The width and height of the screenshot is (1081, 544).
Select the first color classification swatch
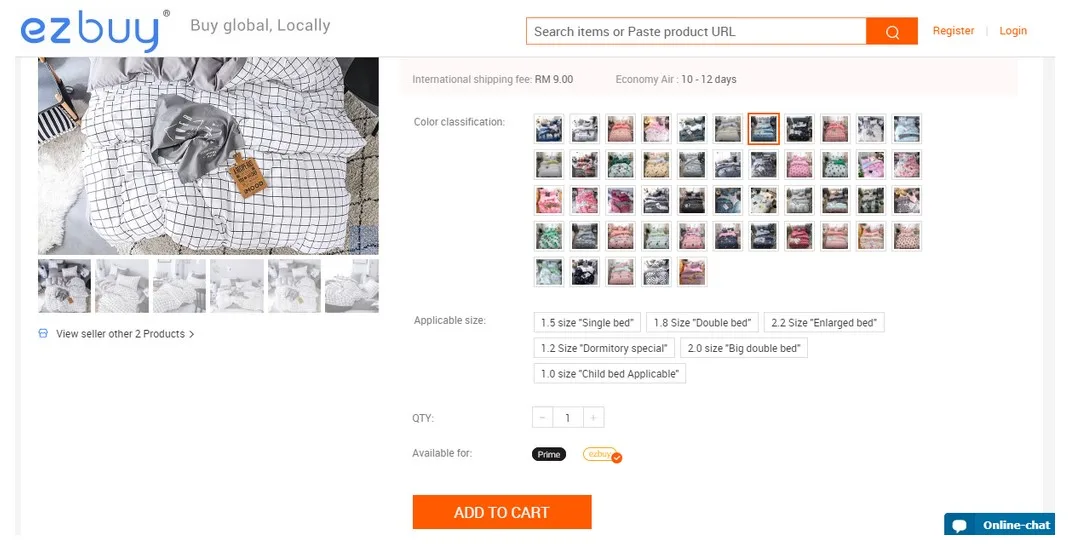tap(549, 129)
